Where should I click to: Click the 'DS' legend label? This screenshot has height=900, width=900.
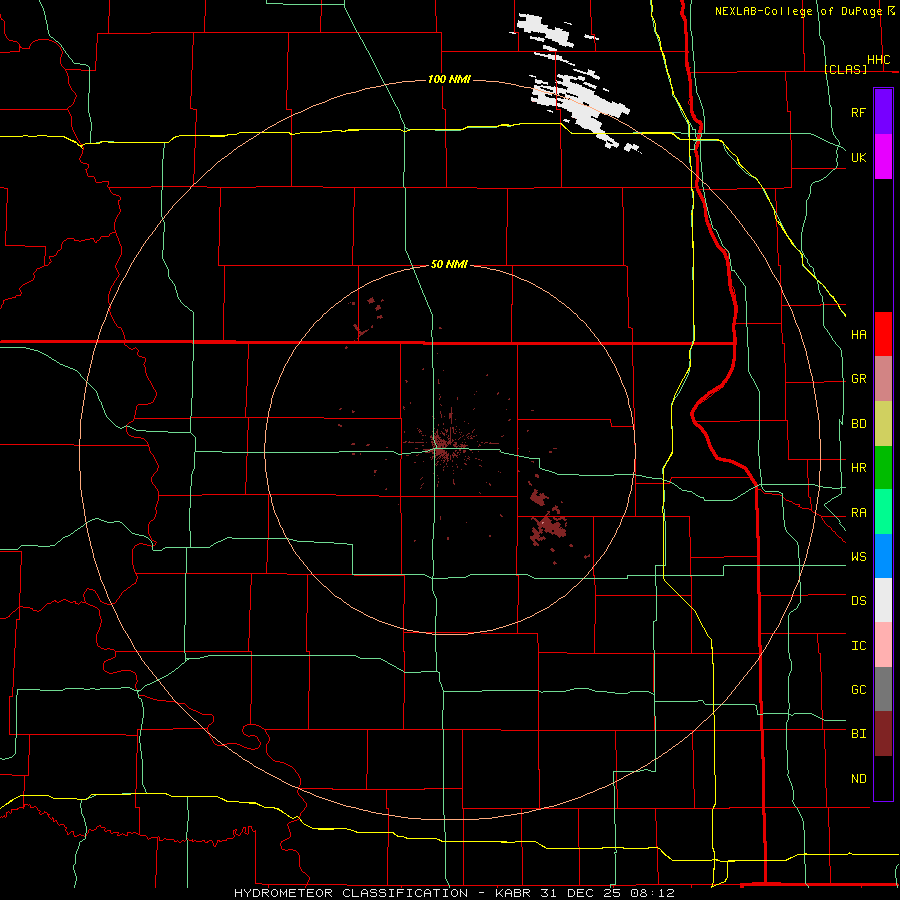tap(858, 601)
